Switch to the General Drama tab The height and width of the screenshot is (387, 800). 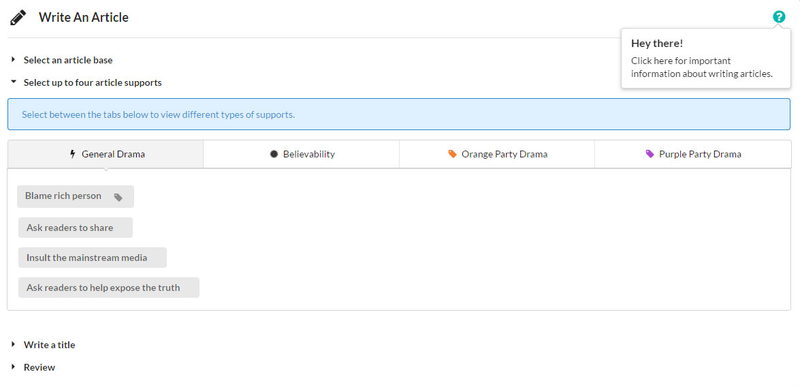(106, 154)
